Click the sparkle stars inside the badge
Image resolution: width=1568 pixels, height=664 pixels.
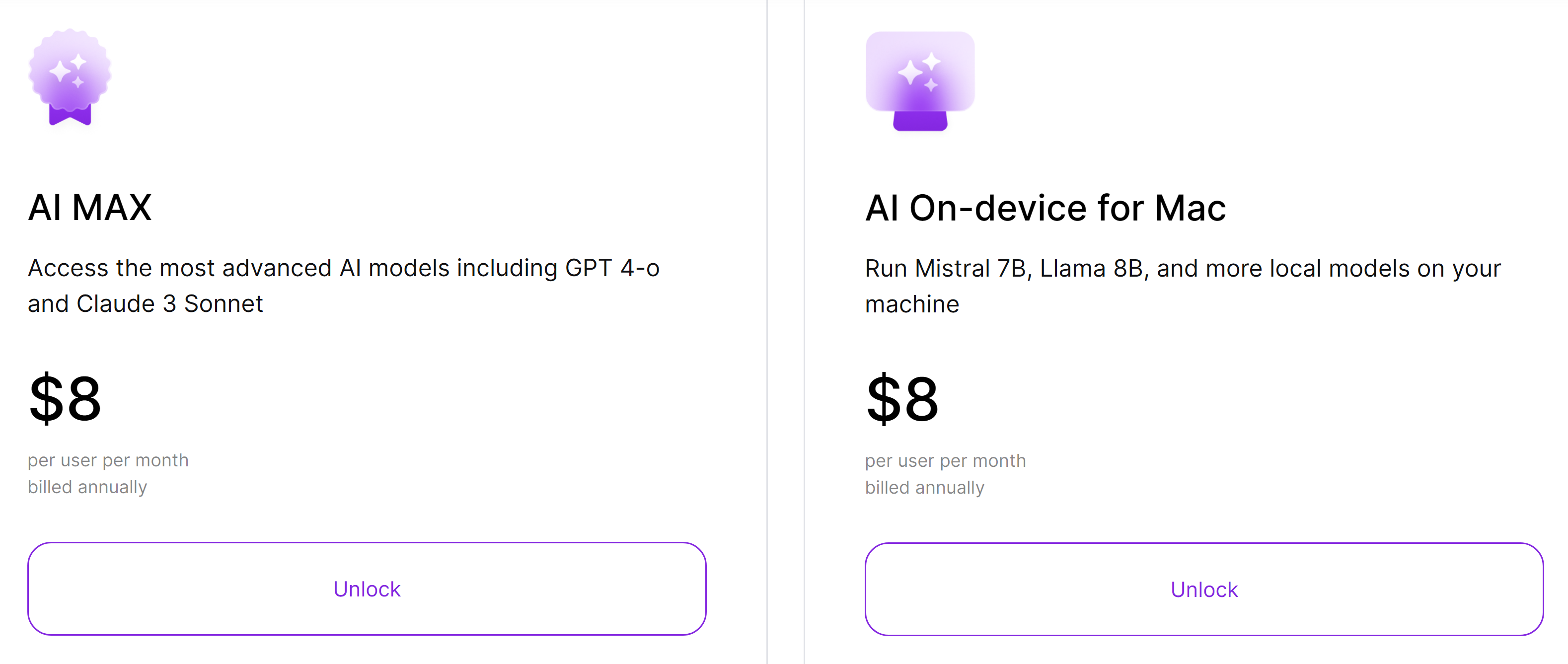coord(68,71)
